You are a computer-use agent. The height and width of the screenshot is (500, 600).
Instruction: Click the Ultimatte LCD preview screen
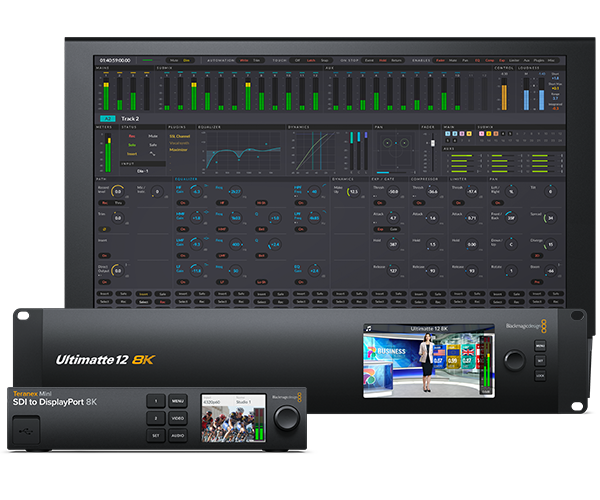(429, 361)
